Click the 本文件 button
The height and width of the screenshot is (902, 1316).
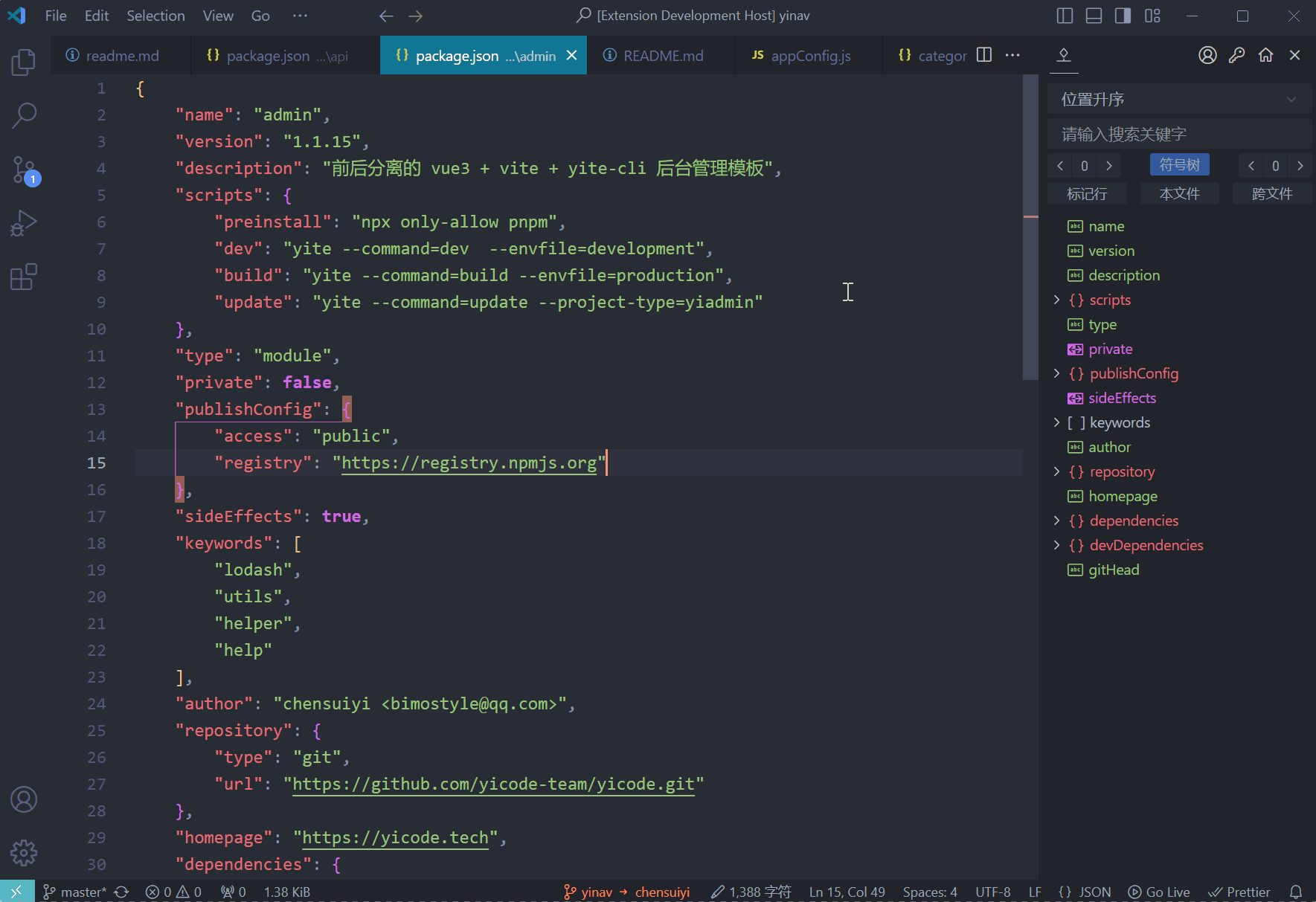pos(1179,193)
